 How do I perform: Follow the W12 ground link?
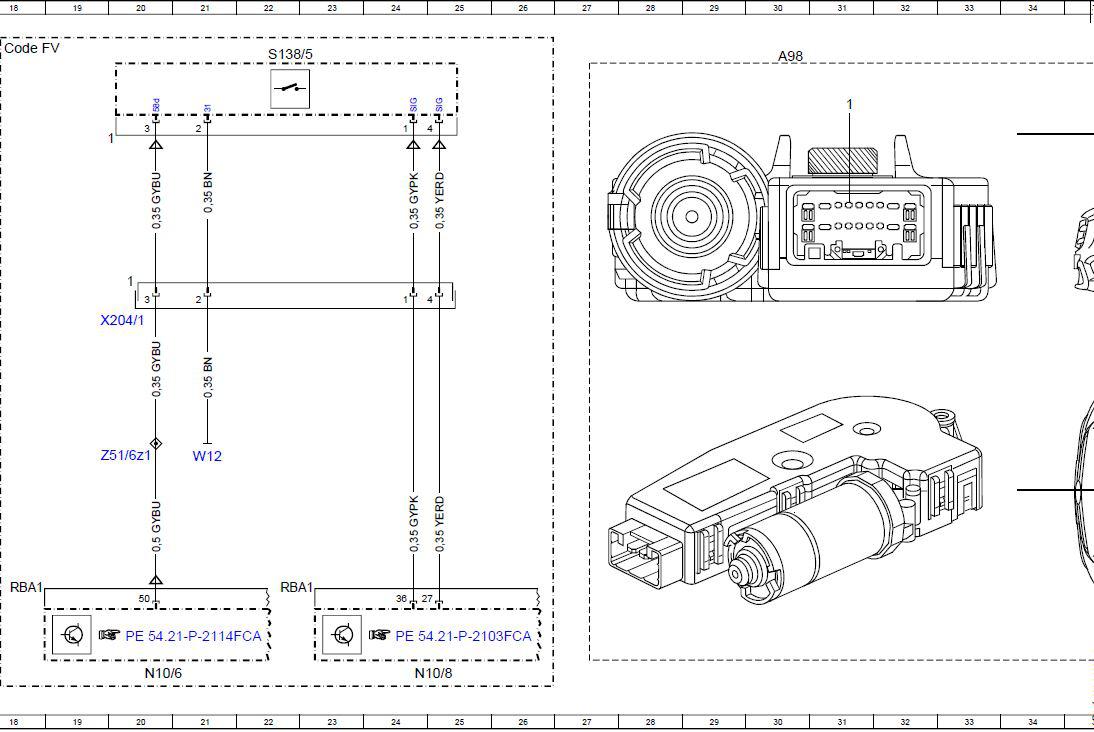tap(207, 456)
